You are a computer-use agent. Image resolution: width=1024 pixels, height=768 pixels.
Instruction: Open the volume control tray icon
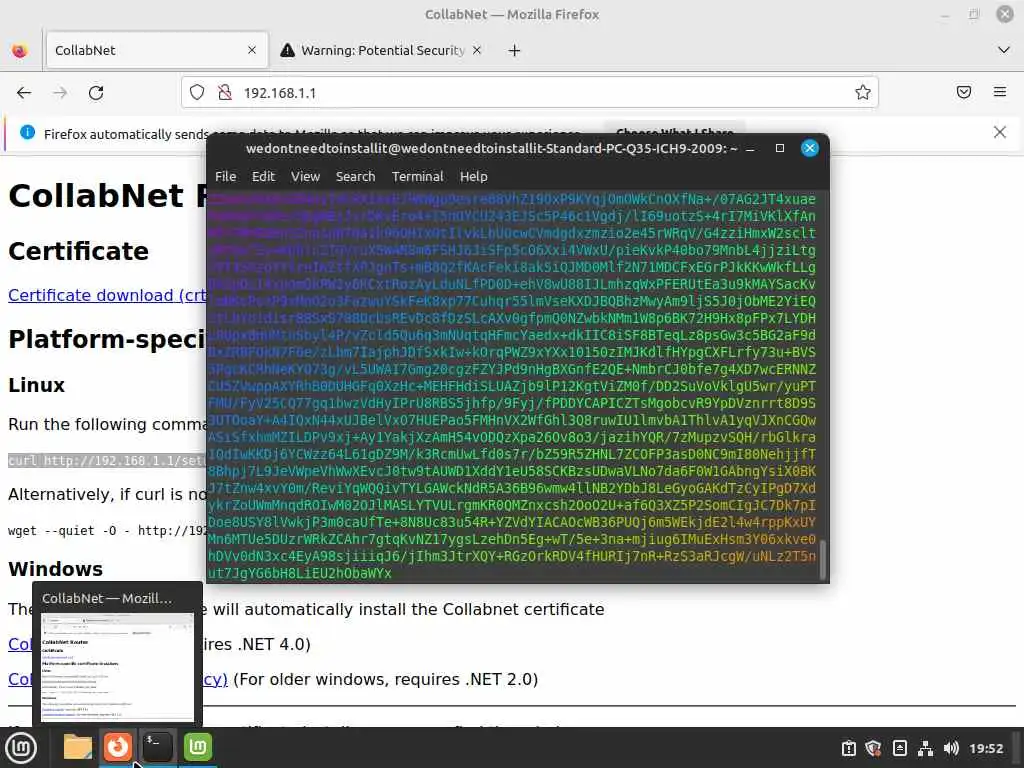951,748
